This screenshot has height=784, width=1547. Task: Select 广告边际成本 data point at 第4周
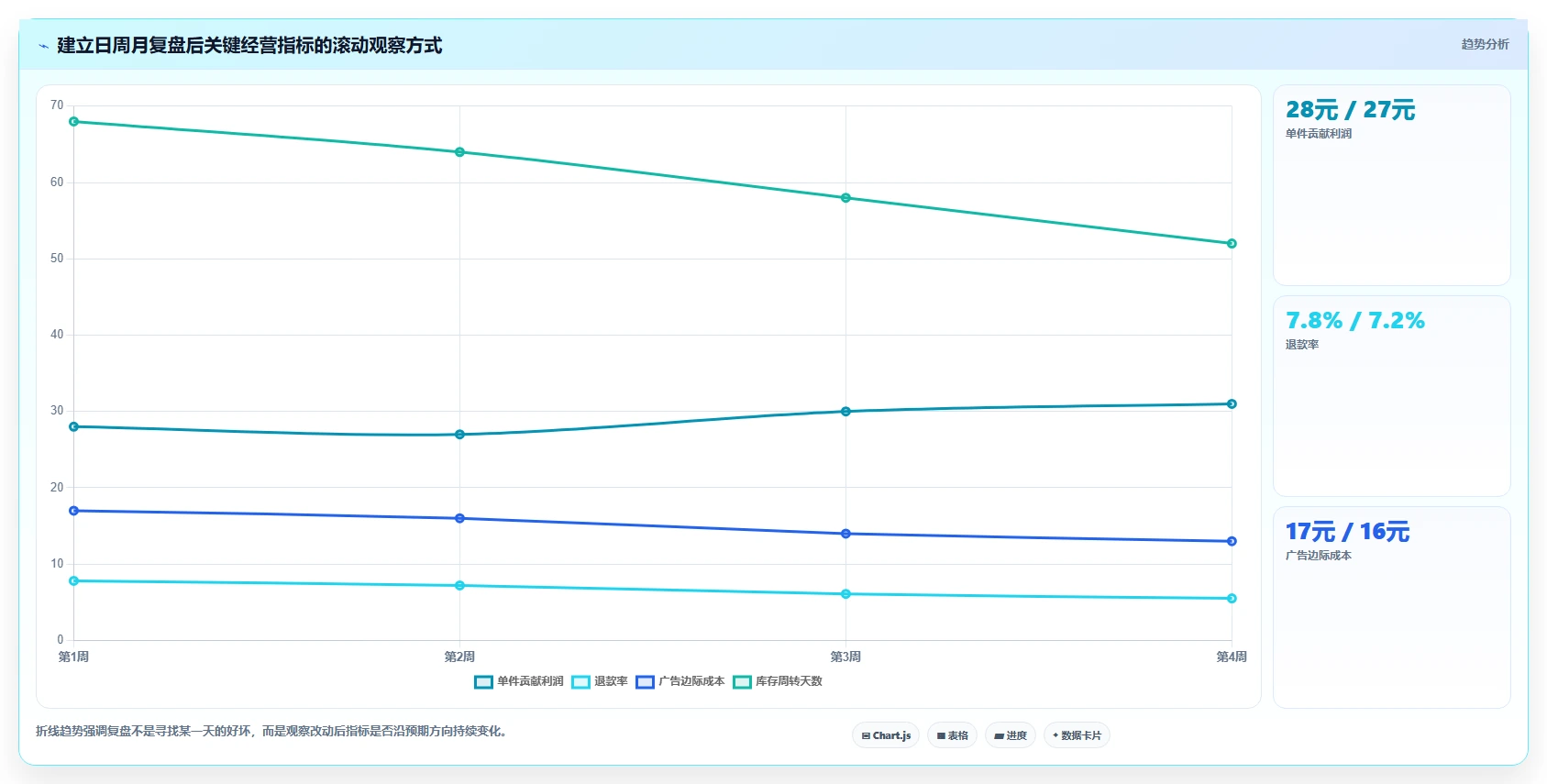point(1232,541)
